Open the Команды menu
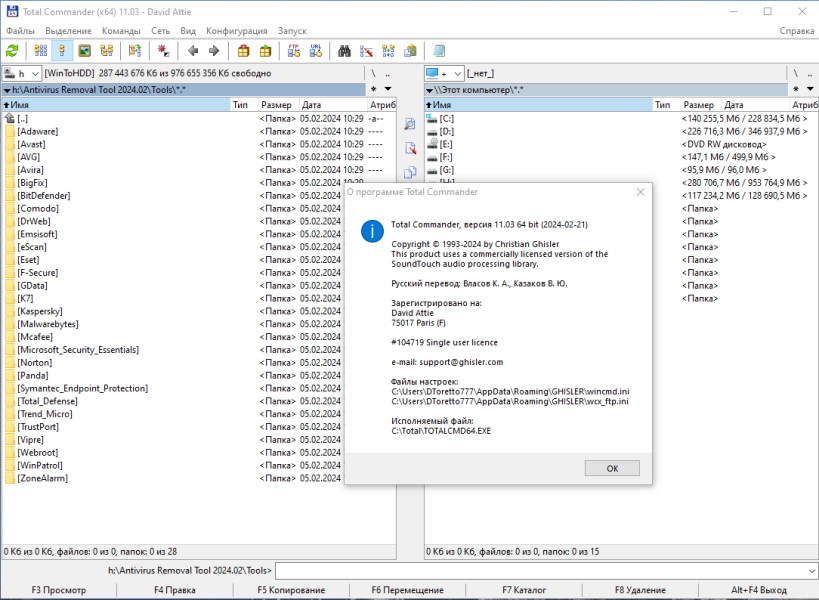 (121, 31)
